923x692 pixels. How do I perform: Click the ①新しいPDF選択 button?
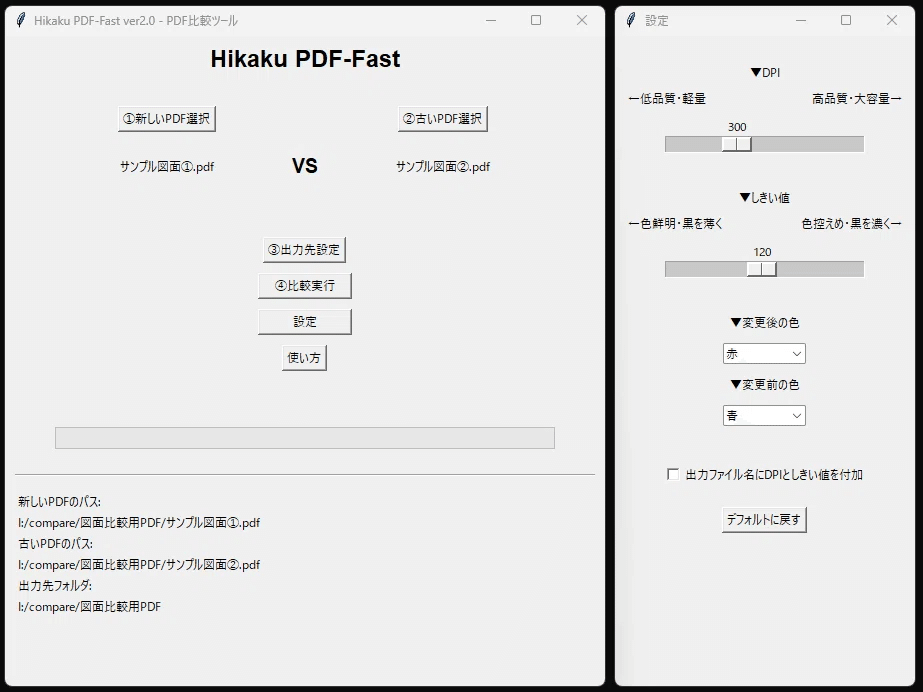click(169, 117)
